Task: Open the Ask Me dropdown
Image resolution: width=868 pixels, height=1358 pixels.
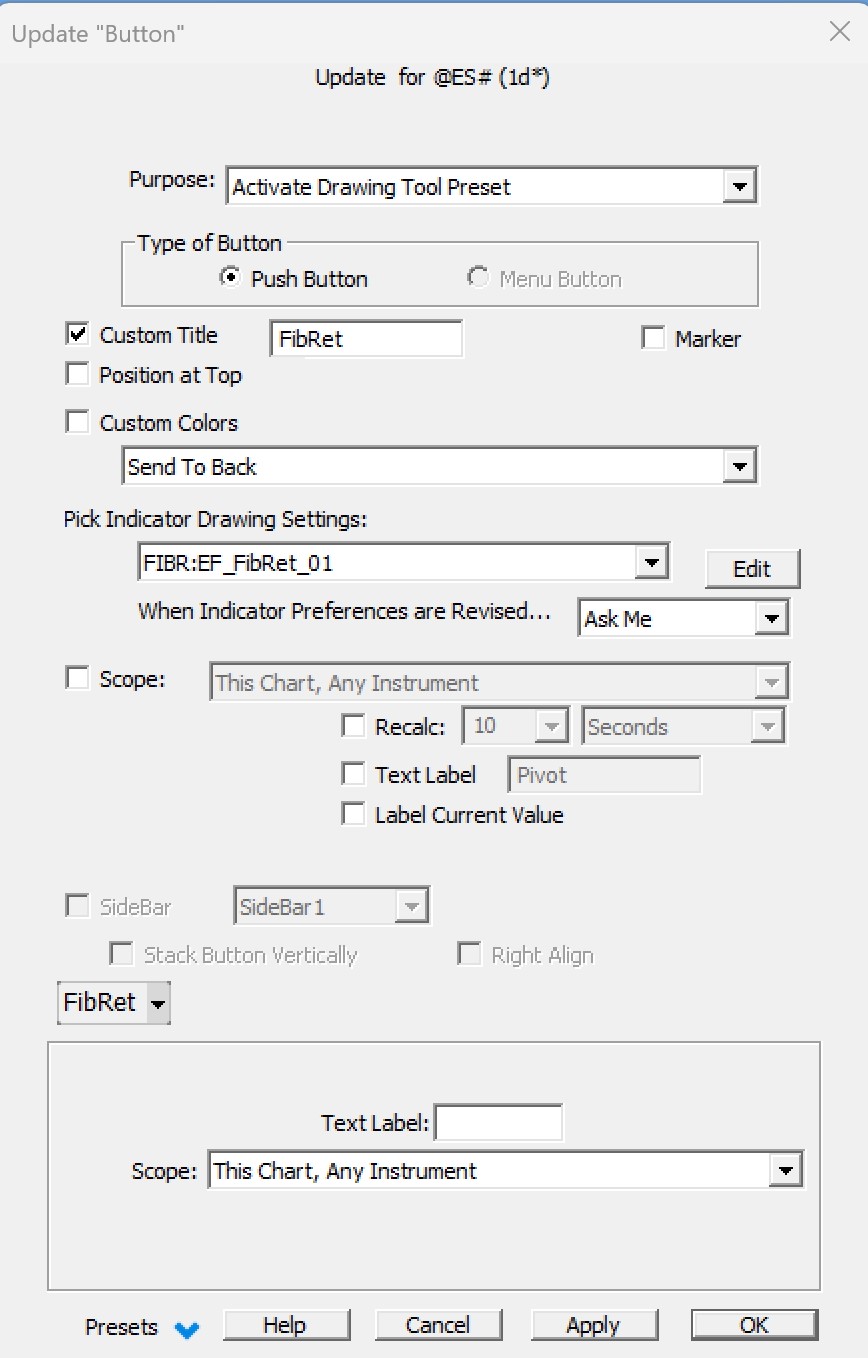Action: 770,619
